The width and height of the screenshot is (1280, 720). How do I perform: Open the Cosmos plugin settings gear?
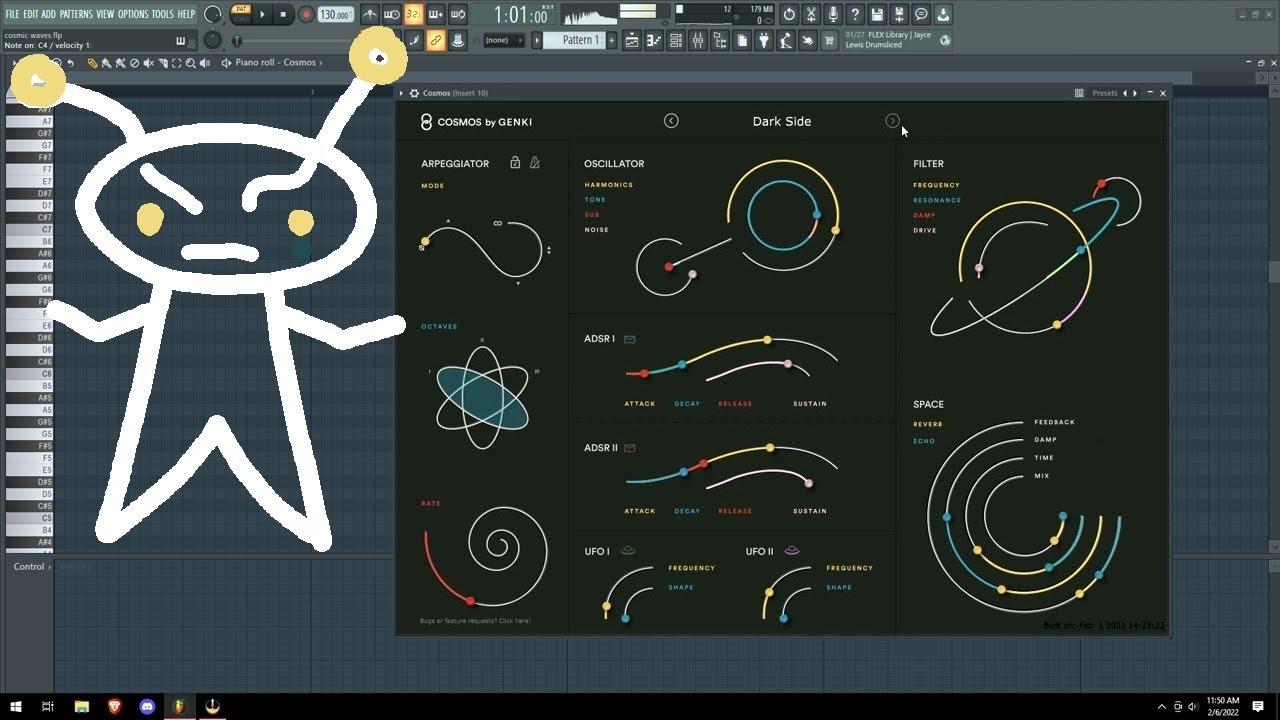[414, 93]
